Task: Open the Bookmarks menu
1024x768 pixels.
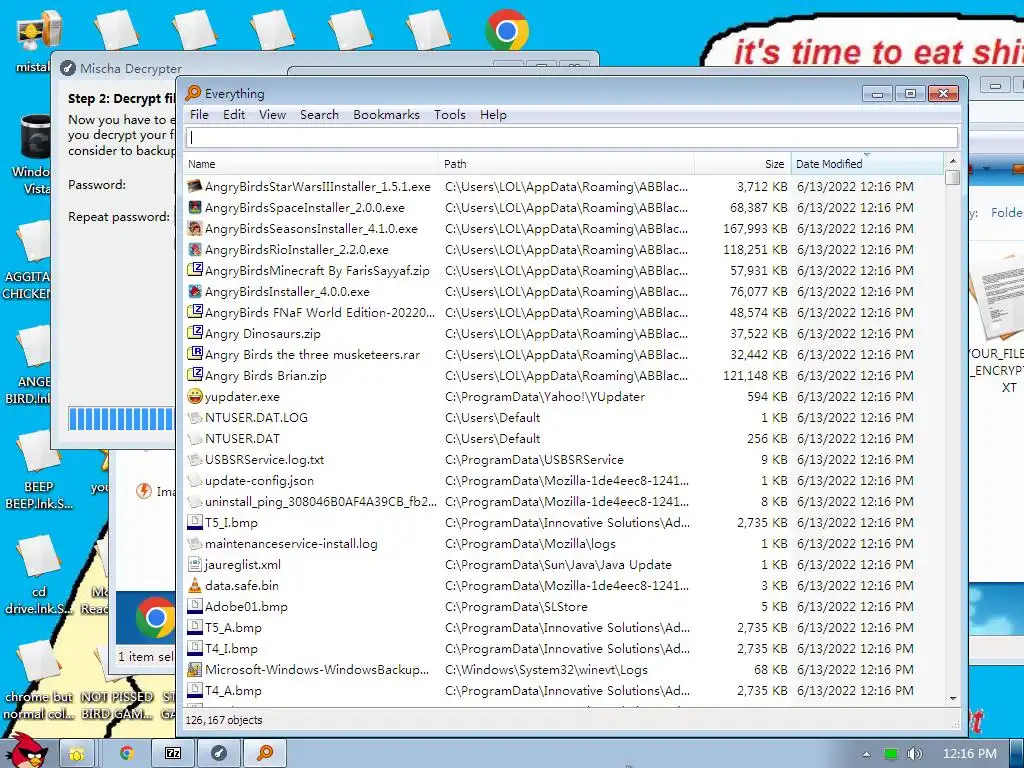Action: point(386,114)
